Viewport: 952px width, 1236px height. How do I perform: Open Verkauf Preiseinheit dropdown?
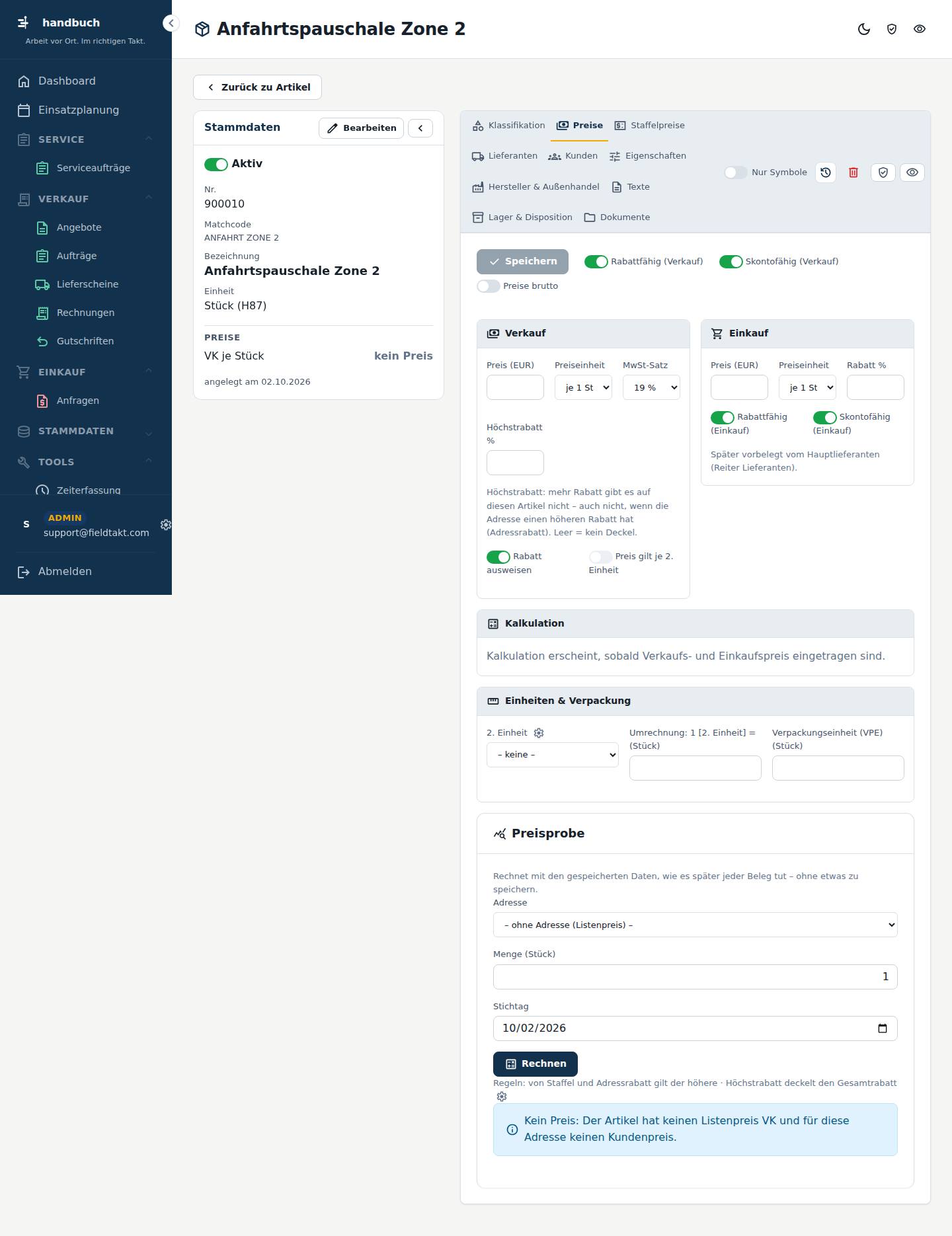[x=583, y=387]
